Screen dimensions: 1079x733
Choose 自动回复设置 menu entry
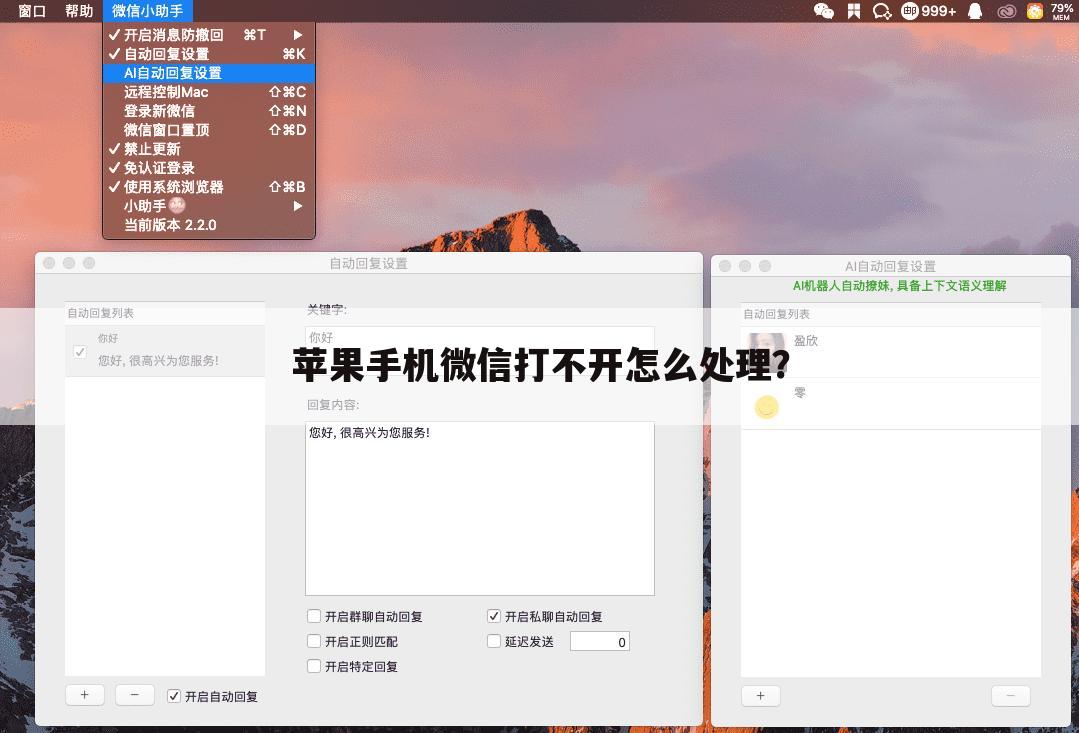click(209, 54)
